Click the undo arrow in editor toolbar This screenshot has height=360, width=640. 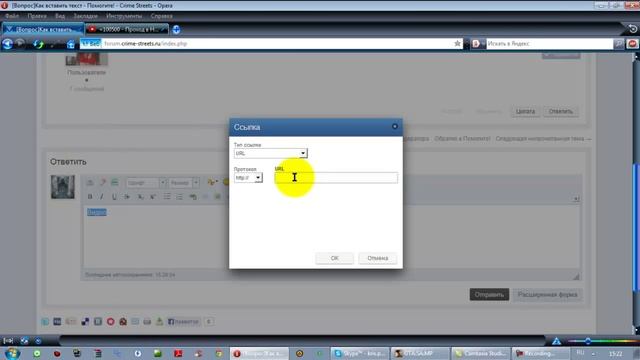[x=193, y=197]
